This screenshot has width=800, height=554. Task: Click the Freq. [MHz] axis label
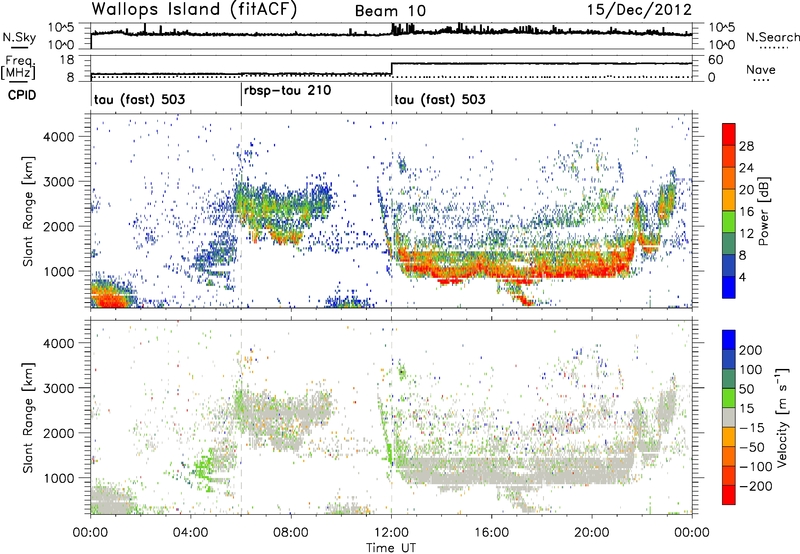click(x=18, y=68)
